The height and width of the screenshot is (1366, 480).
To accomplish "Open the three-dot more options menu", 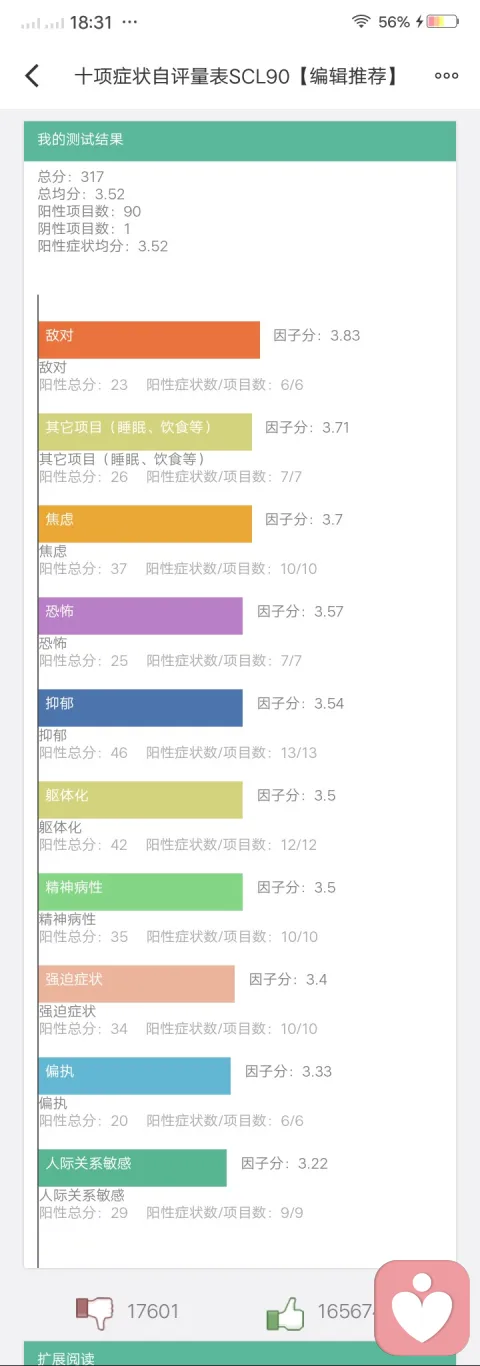I will pos(446,76).
